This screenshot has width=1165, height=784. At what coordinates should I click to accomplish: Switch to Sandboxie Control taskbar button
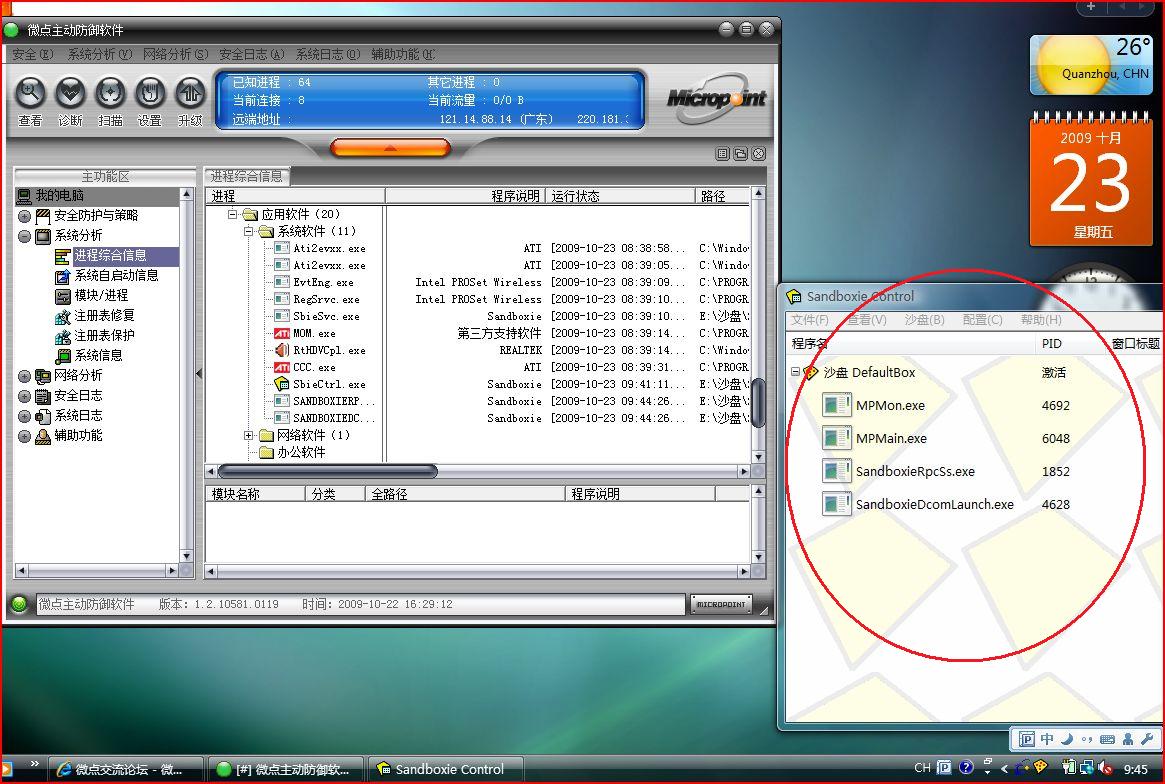click(x=447, y=770)
